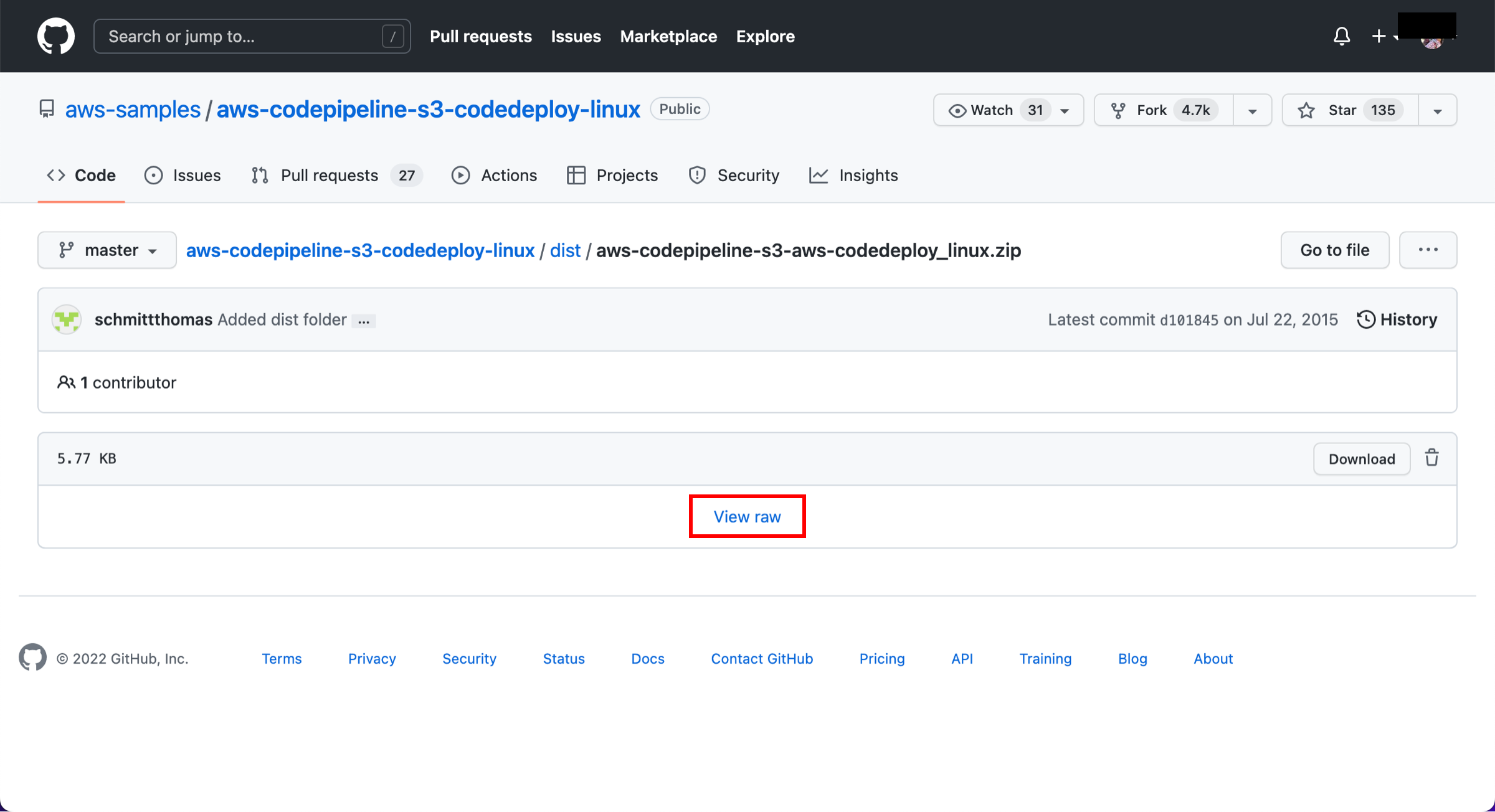Click the schmittthomas avatar thumbnail

pos(67,319)
